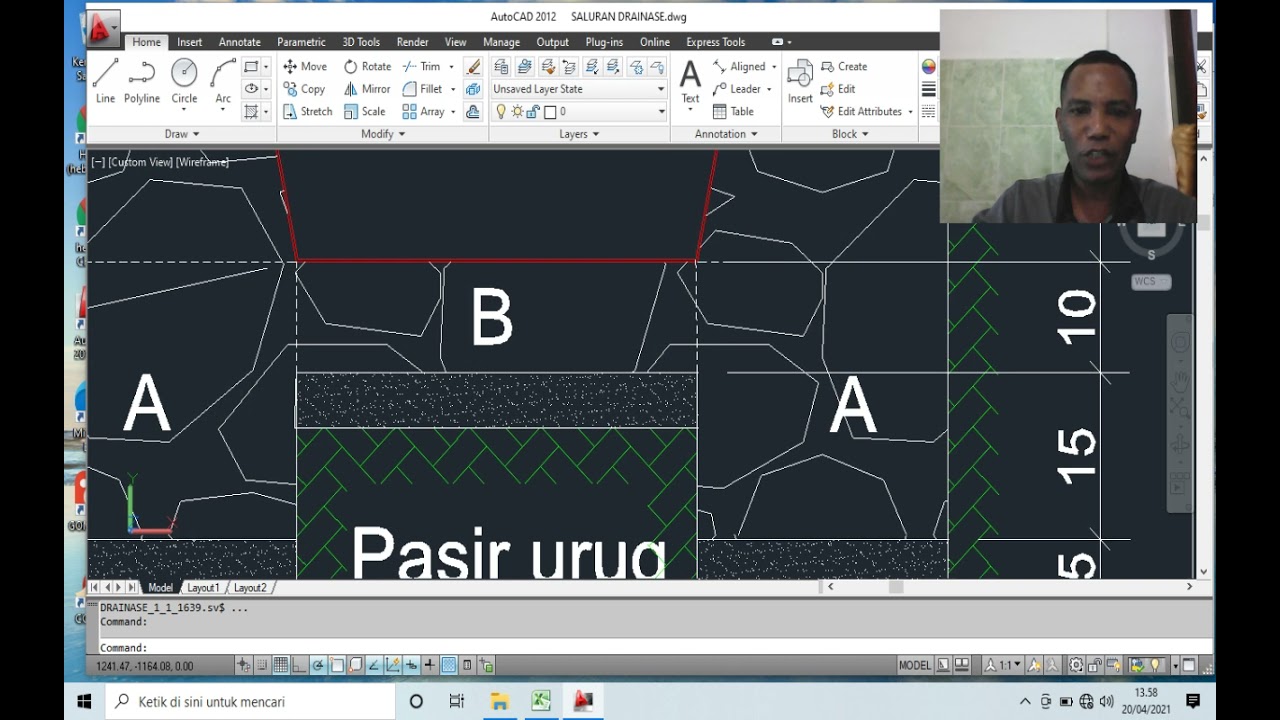
Task: Choose the Stretch command
Action: point(307,111)
